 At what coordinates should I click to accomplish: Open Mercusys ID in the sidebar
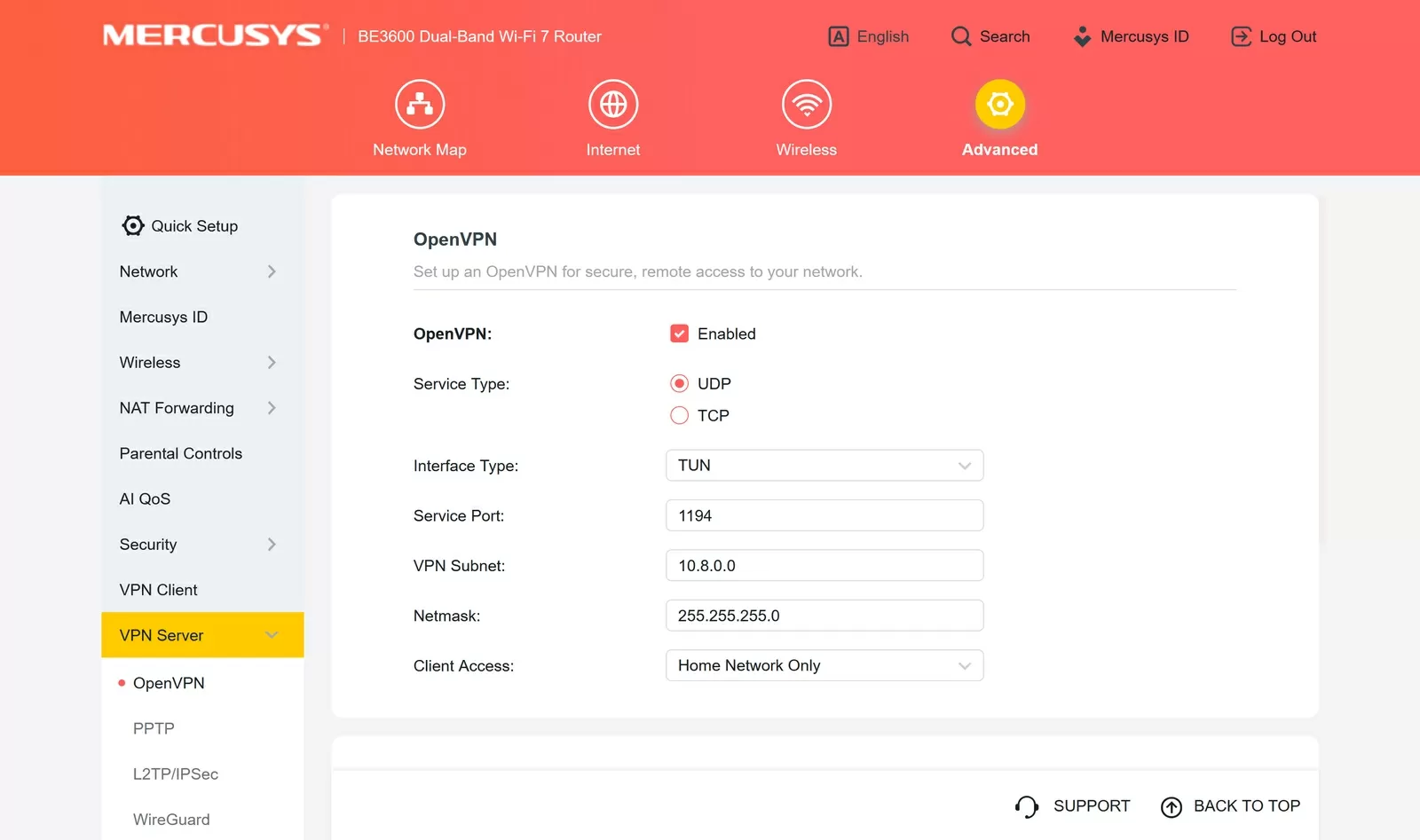click(202, 318)
